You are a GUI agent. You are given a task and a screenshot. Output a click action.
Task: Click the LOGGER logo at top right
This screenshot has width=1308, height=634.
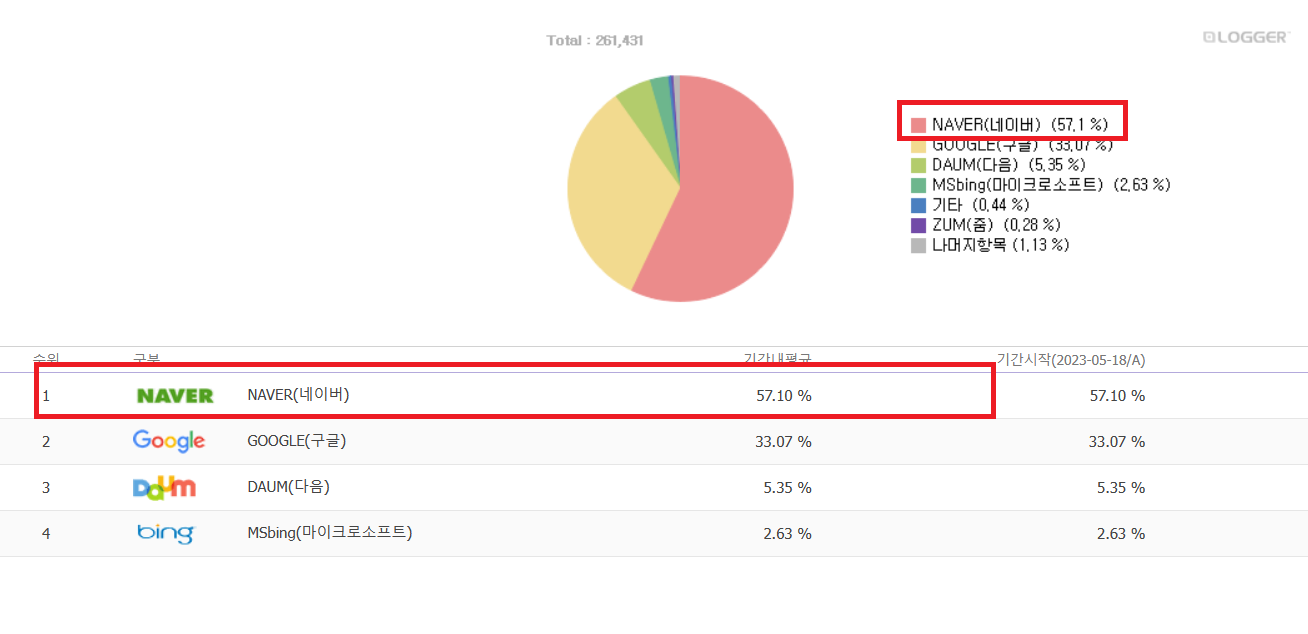(1246, 37)
